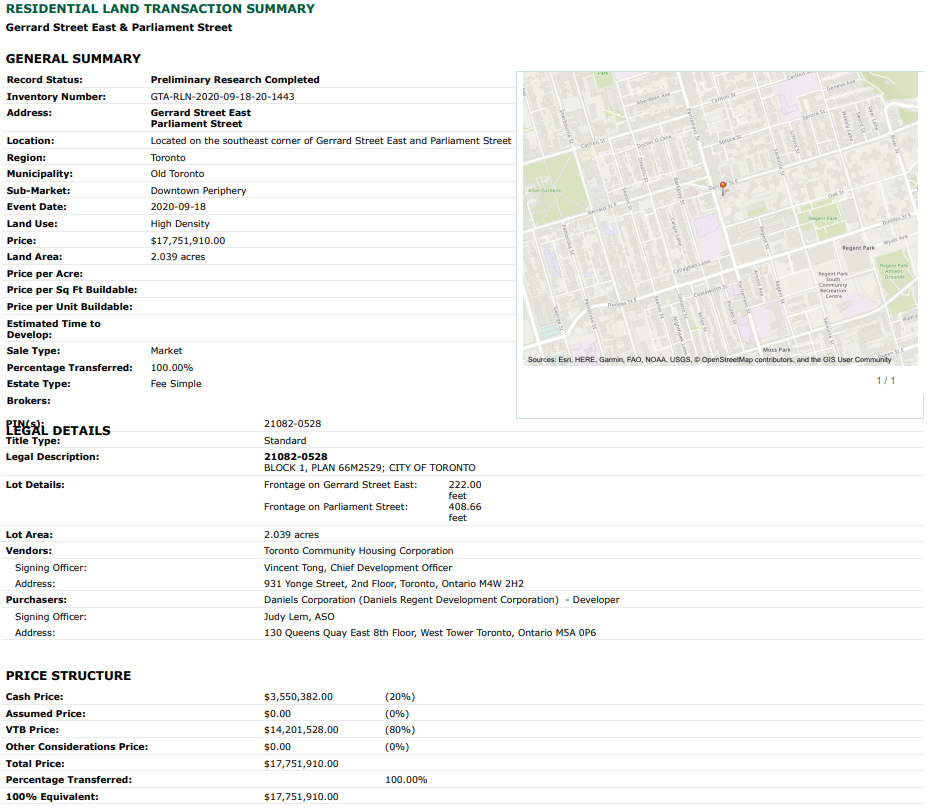Click the red location pin on map

point(723,188)
